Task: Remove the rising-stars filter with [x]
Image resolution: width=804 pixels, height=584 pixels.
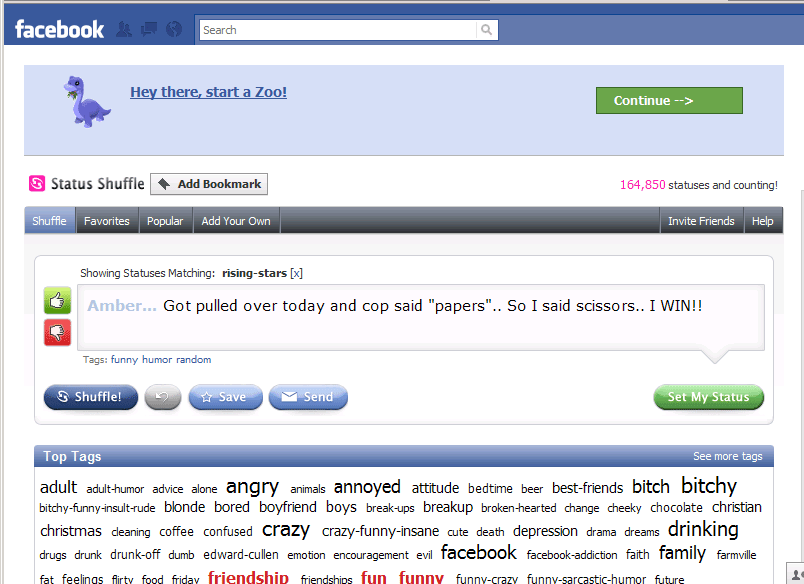Action: 296,273
